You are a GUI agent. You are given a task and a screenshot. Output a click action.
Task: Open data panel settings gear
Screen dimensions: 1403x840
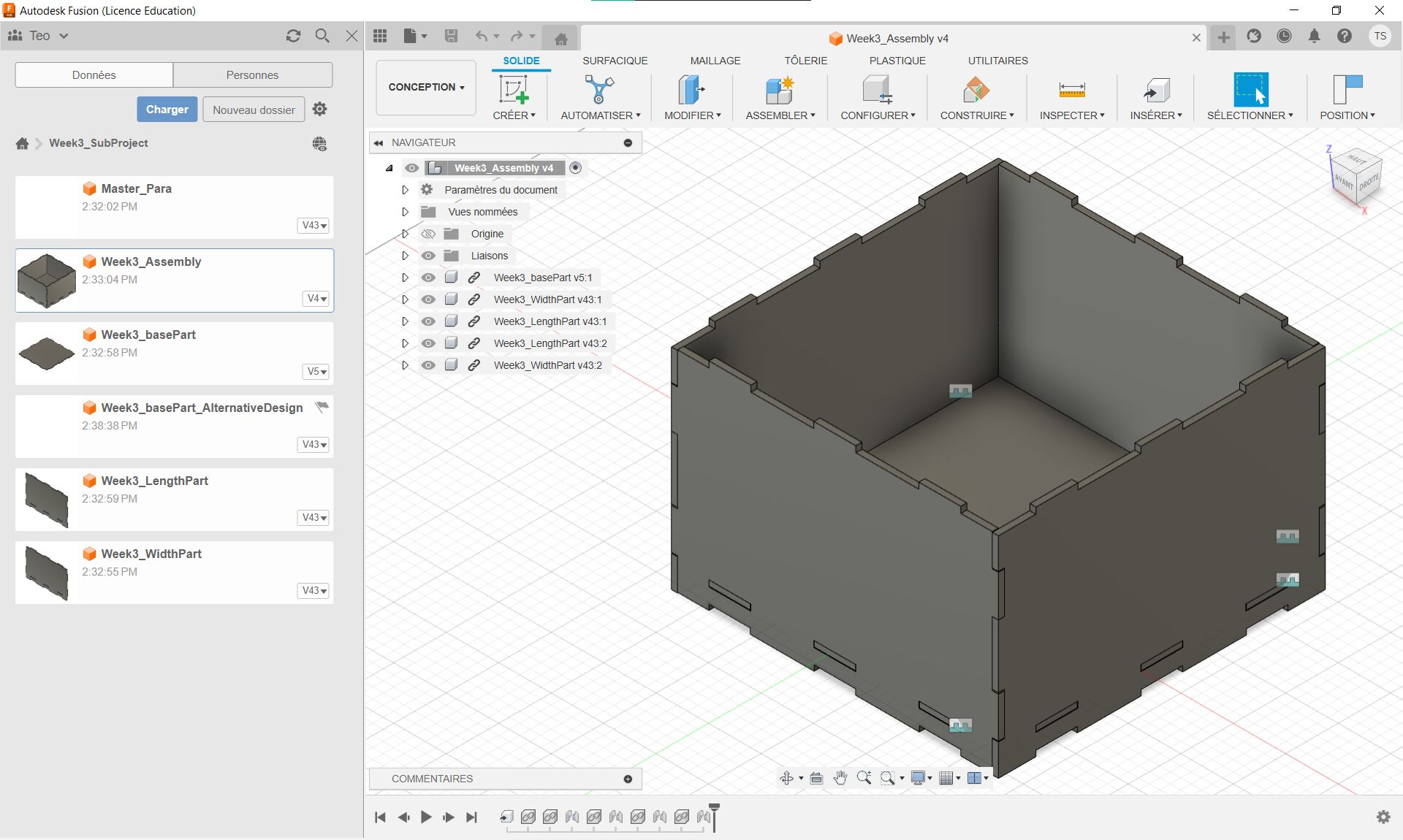tap(319, 109)
